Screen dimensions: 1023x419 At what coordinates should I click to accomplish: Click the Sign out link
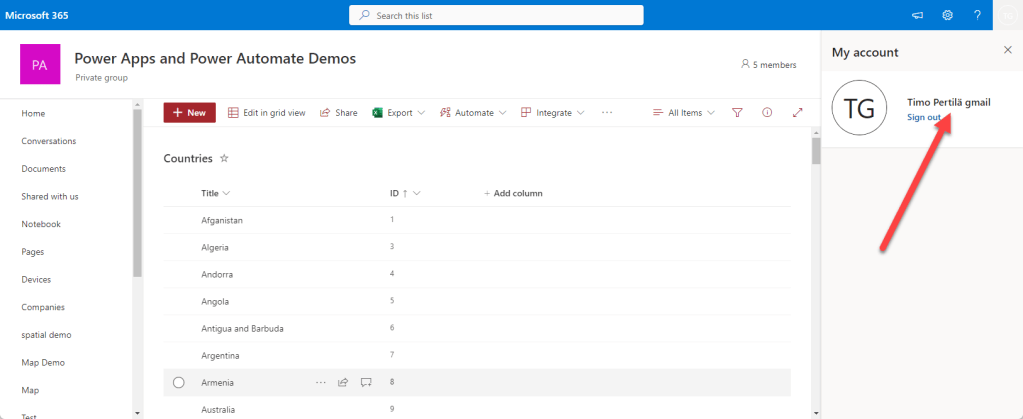click(x=923, y=117)
